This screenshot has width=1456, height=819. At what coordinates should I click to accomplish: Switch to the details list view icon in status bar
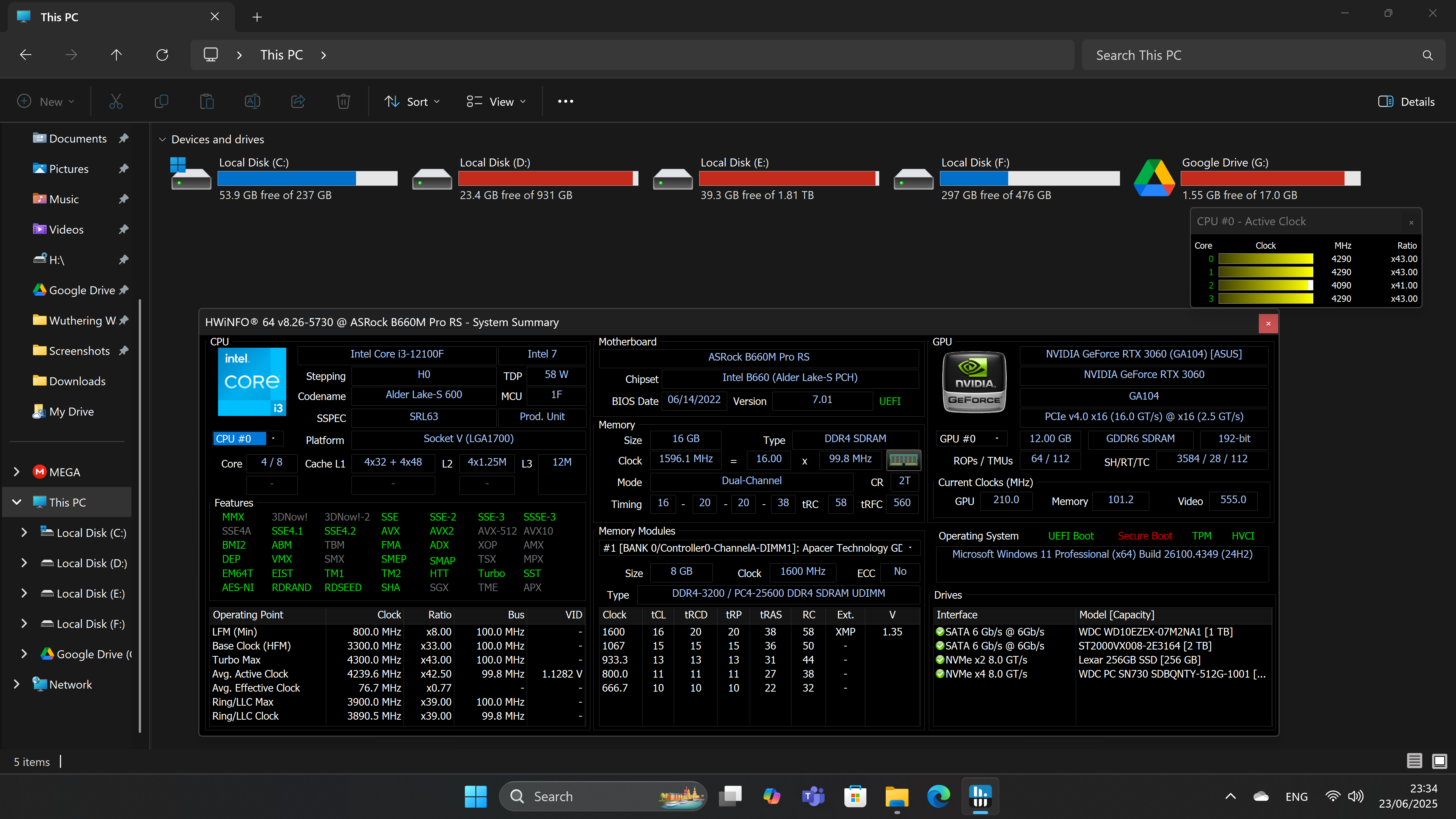[1414, 761]
